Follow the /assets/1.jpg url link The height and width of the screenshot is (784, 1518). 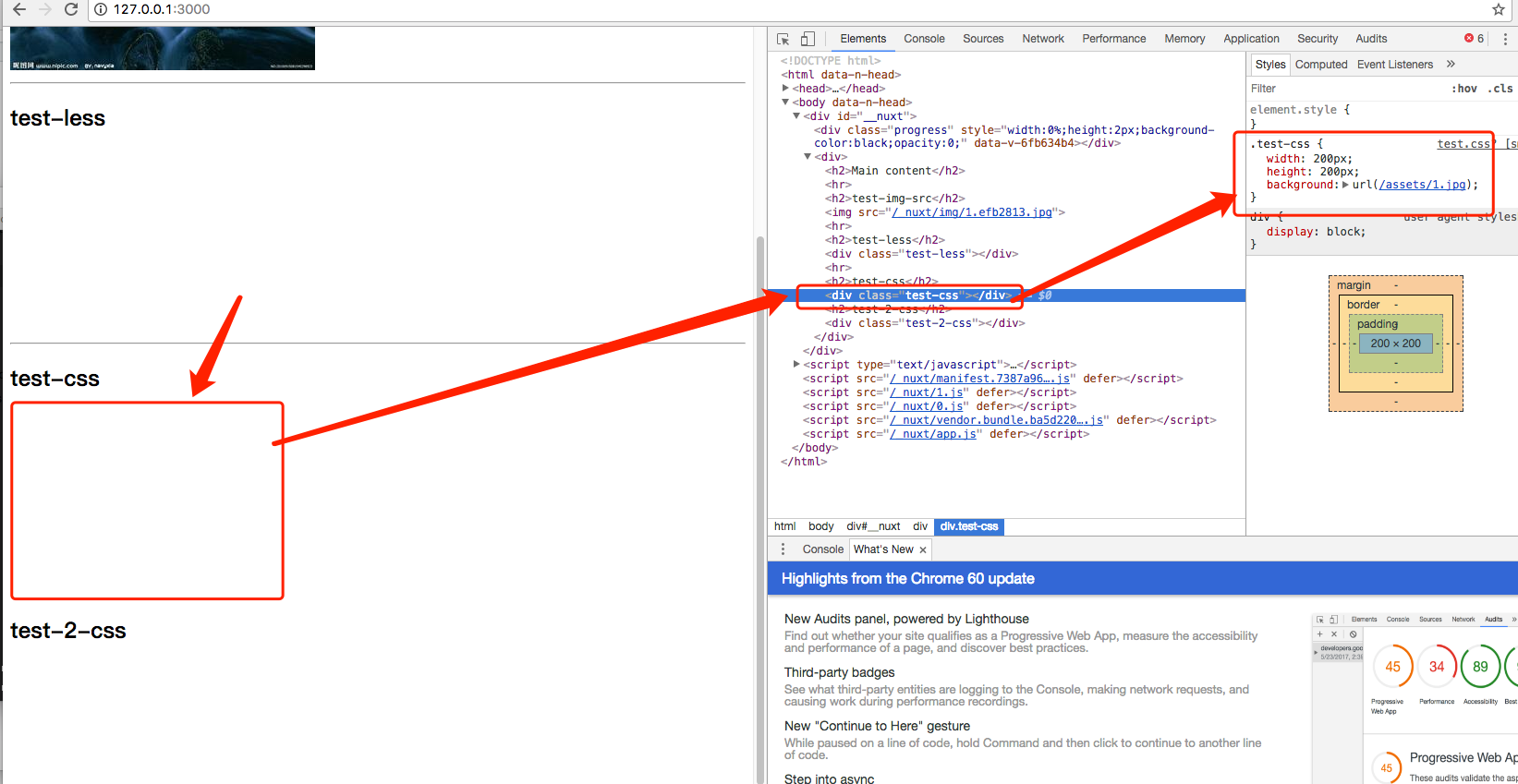click(x=1423, y=185)
